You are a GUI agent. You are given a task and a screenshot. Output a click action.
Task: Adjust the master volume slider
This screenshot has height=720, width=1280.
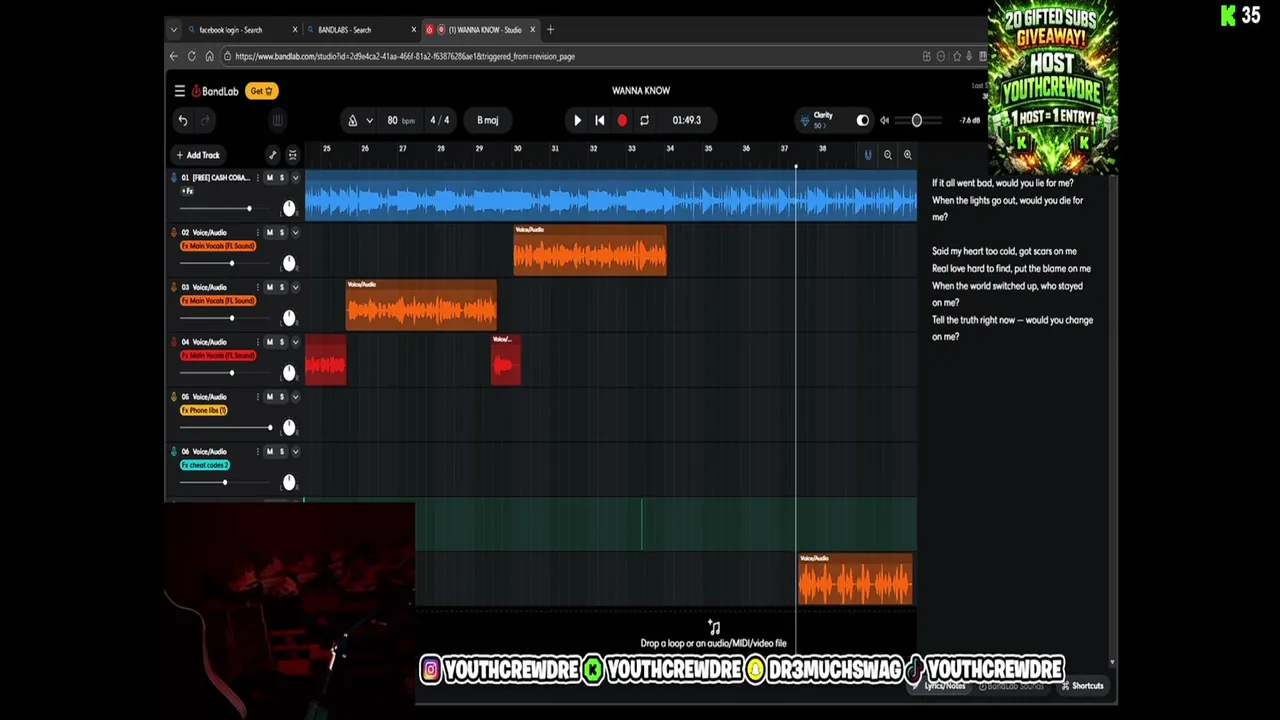pyautogui.click(x=916, y=120)
